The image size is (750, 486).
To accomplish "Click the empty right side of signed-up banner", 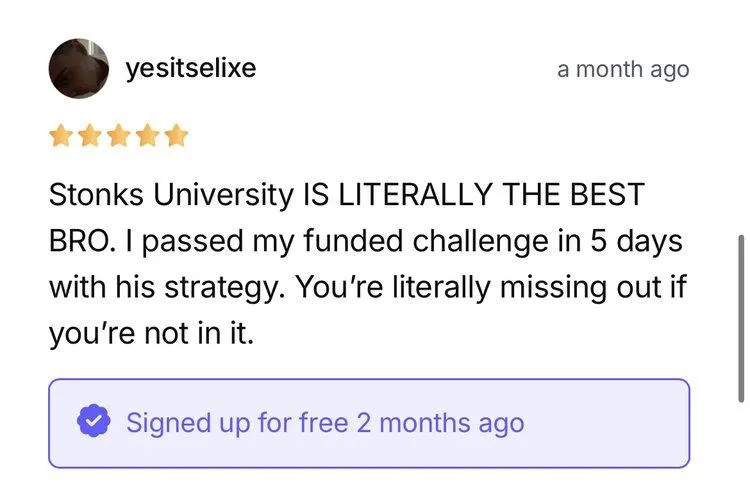I will point(607,423).
